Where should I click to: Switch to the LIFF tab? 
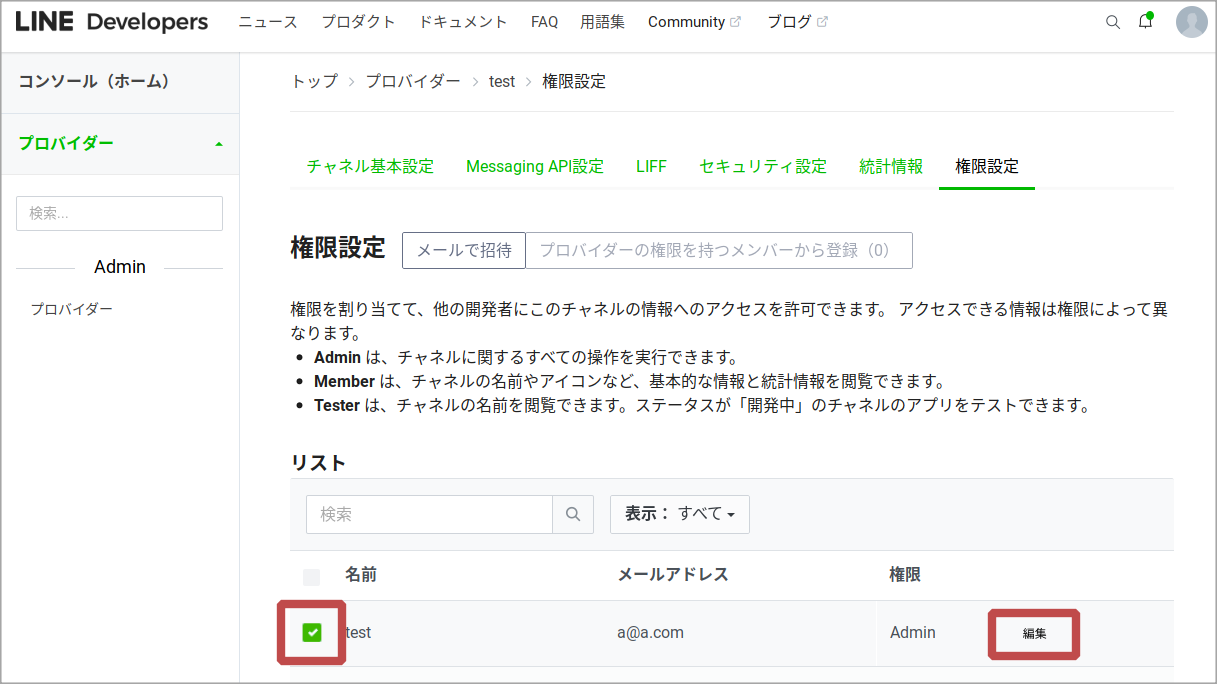(x=651, y=167)
